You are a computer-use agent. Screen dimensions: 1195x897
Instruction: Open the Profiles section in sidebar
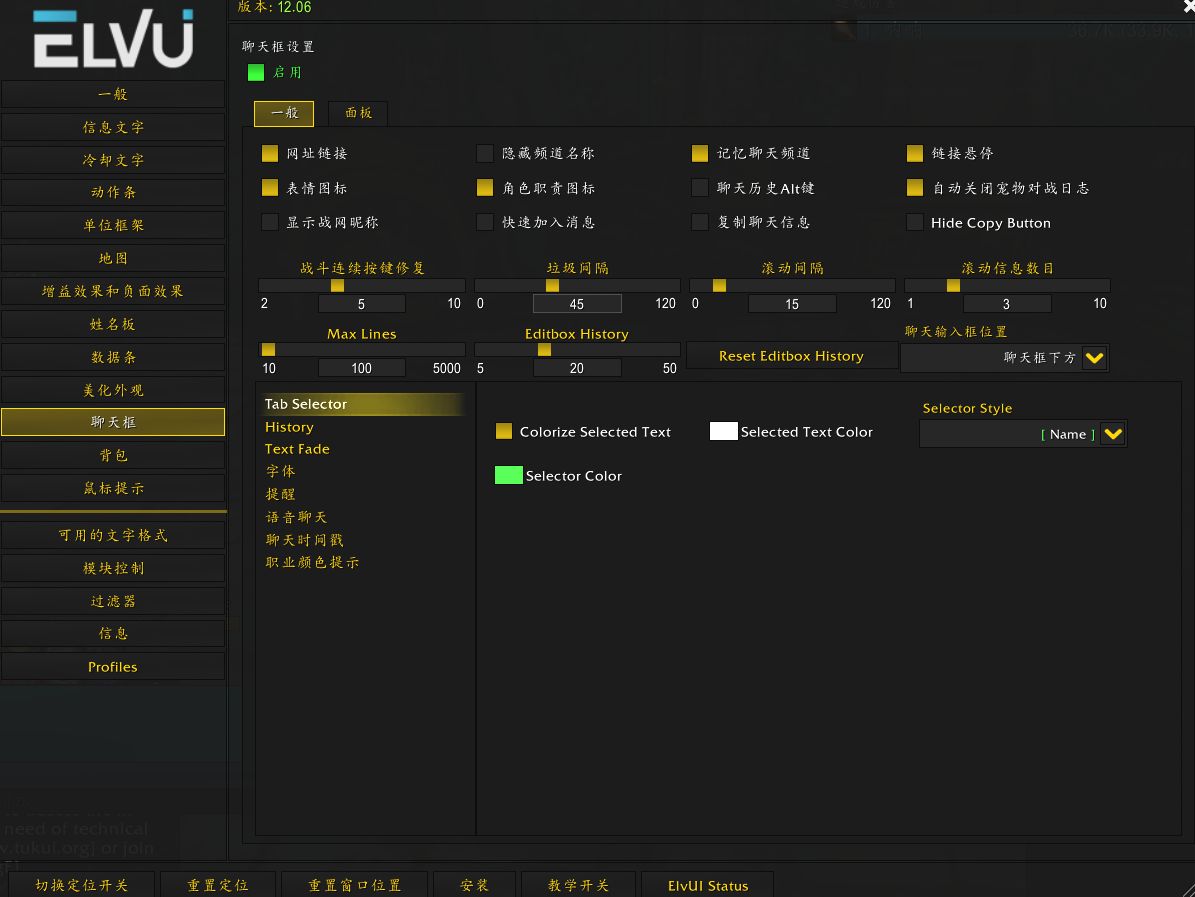coord(113,667)
